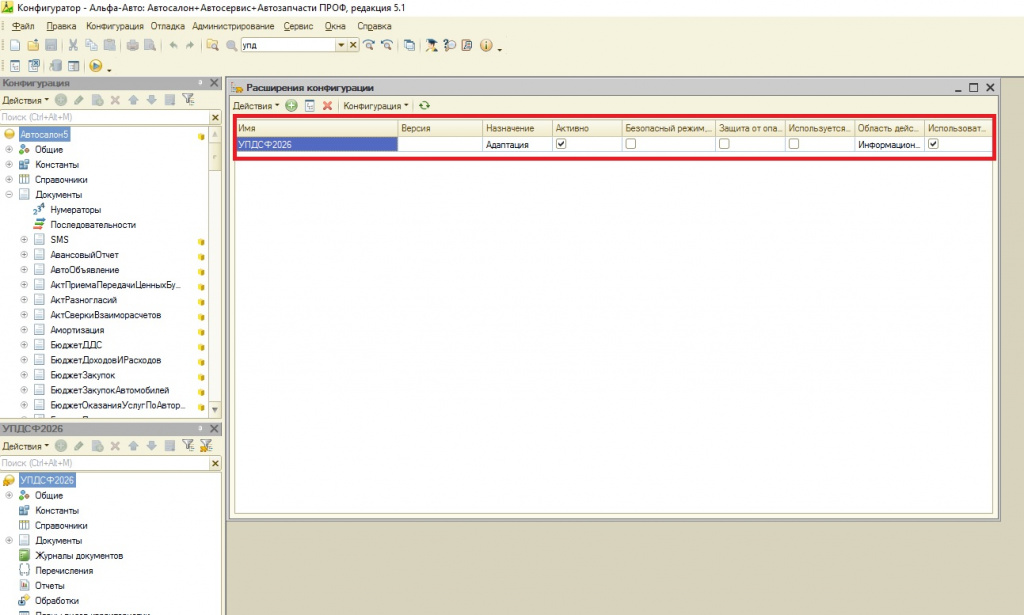Image resolution: width=1024 pixels, height=615 pixels.
Task: Open Действия in top Конфигурация panel
Action: coord(25,100)
